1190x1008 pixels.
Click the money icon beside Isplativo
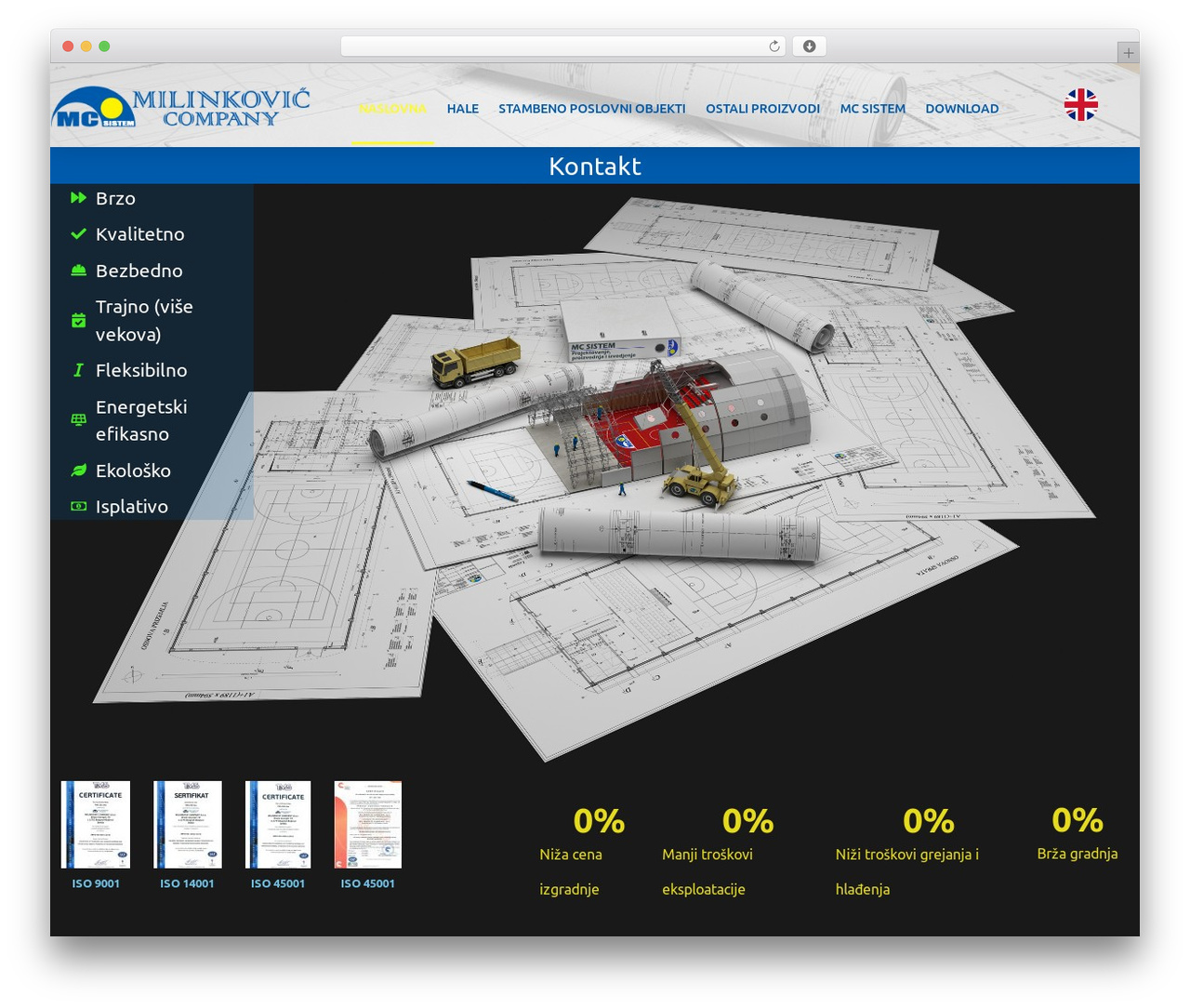click(79, 506)
